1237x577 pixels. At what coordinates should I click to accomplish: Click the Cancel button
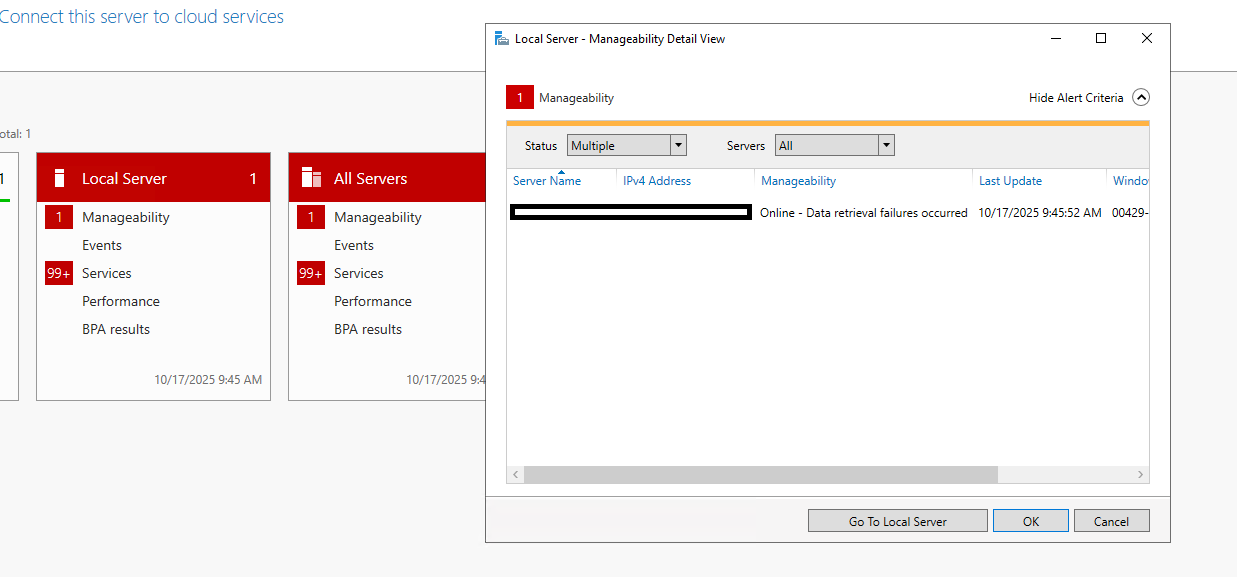tap(1111, 521)
